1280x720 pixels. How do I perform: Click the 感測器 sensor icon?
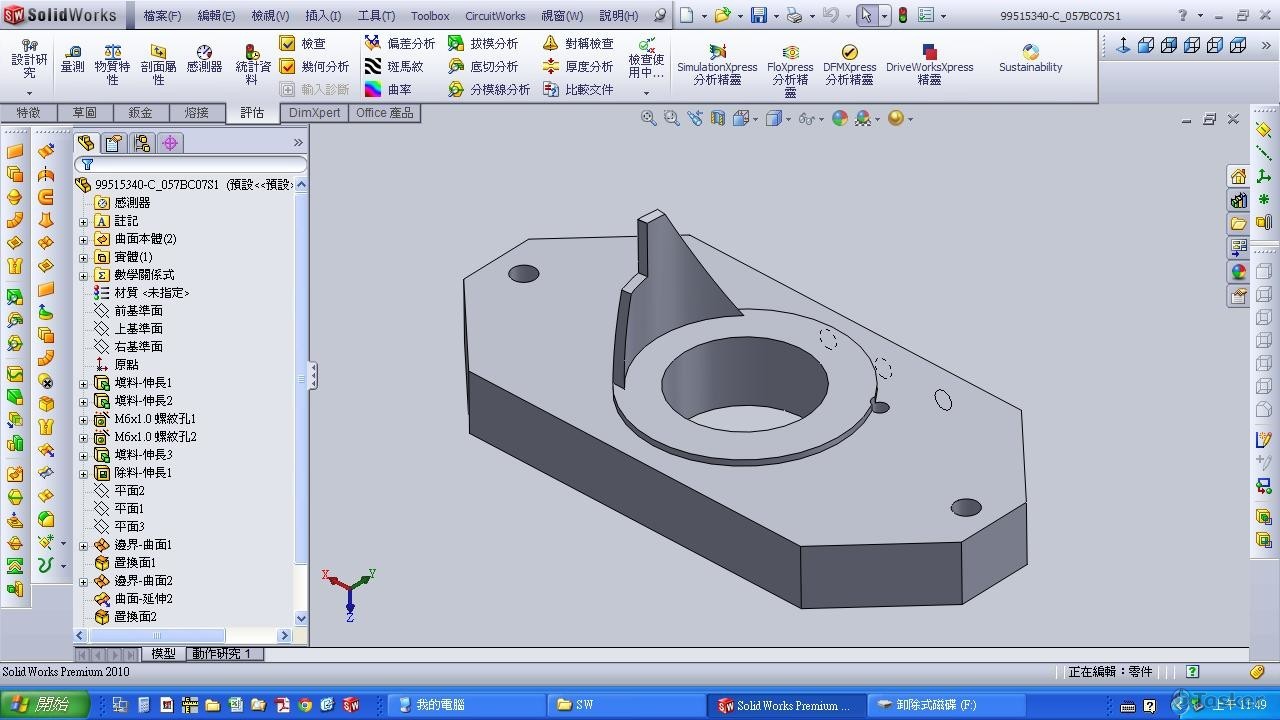tap(204, 52)
